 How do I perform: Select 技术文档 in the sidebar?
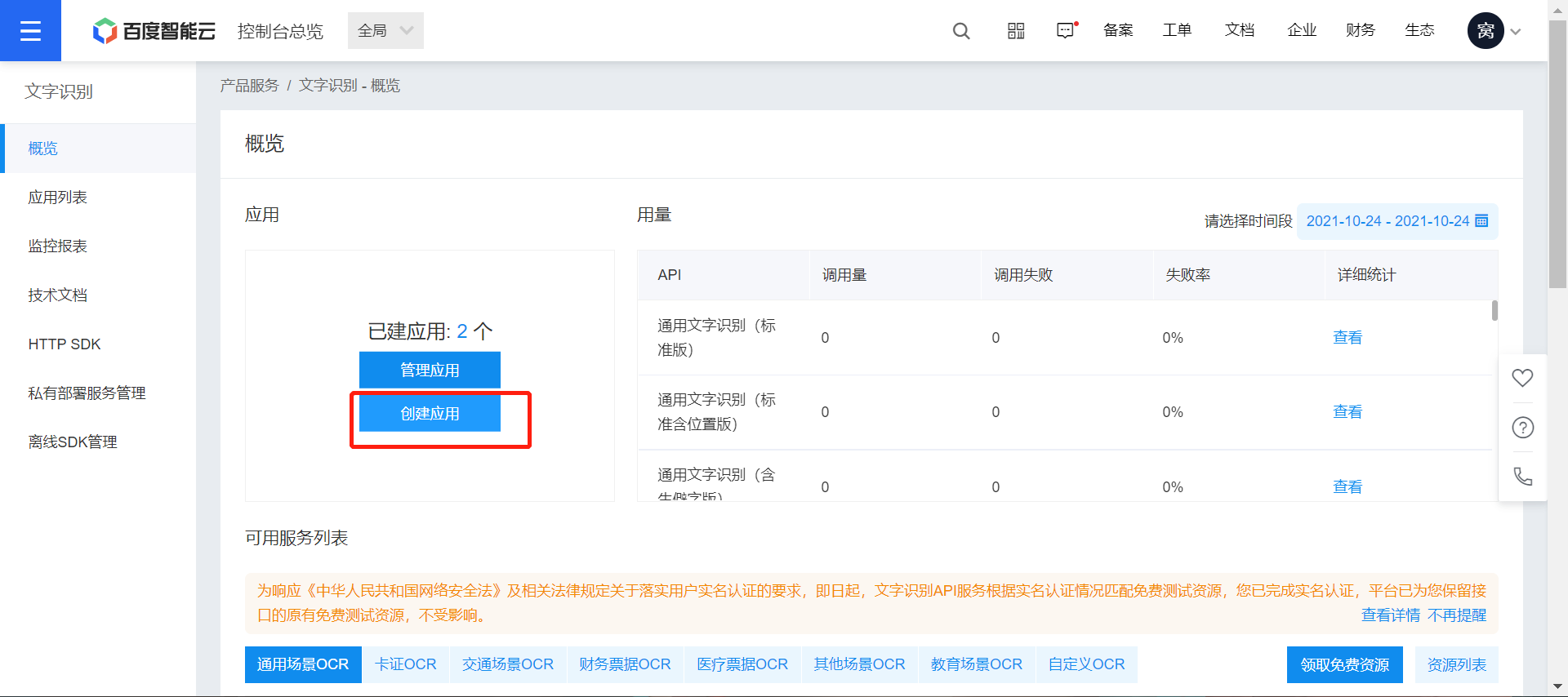tap(100, 295)
